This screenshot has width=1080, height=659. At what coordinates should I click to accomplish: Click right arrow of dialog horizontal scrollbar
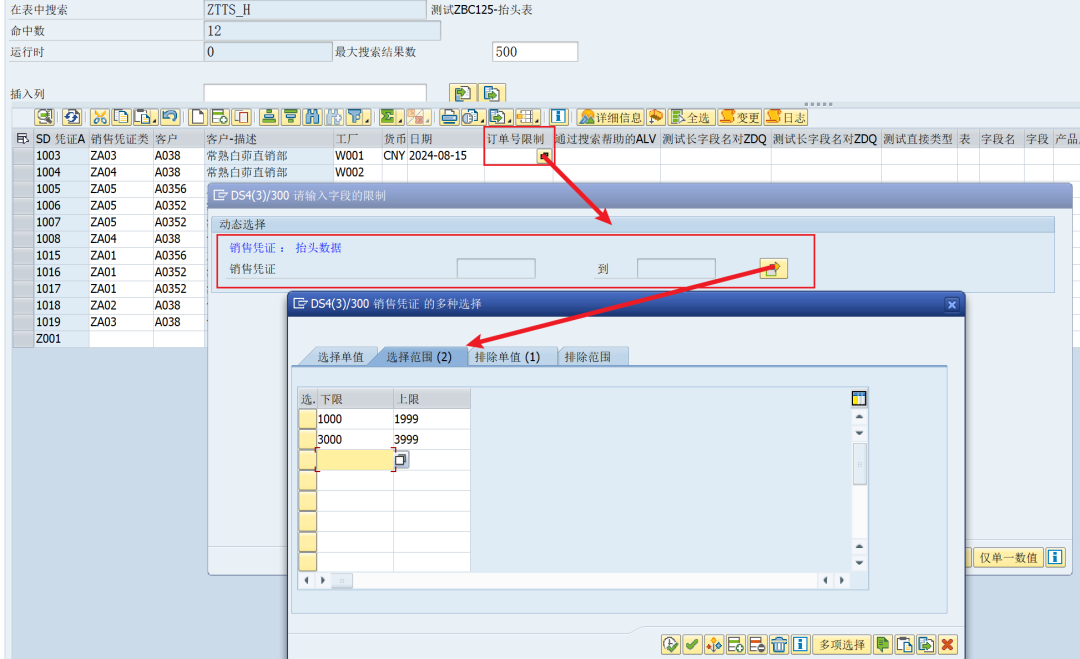[x=841, y=580]
